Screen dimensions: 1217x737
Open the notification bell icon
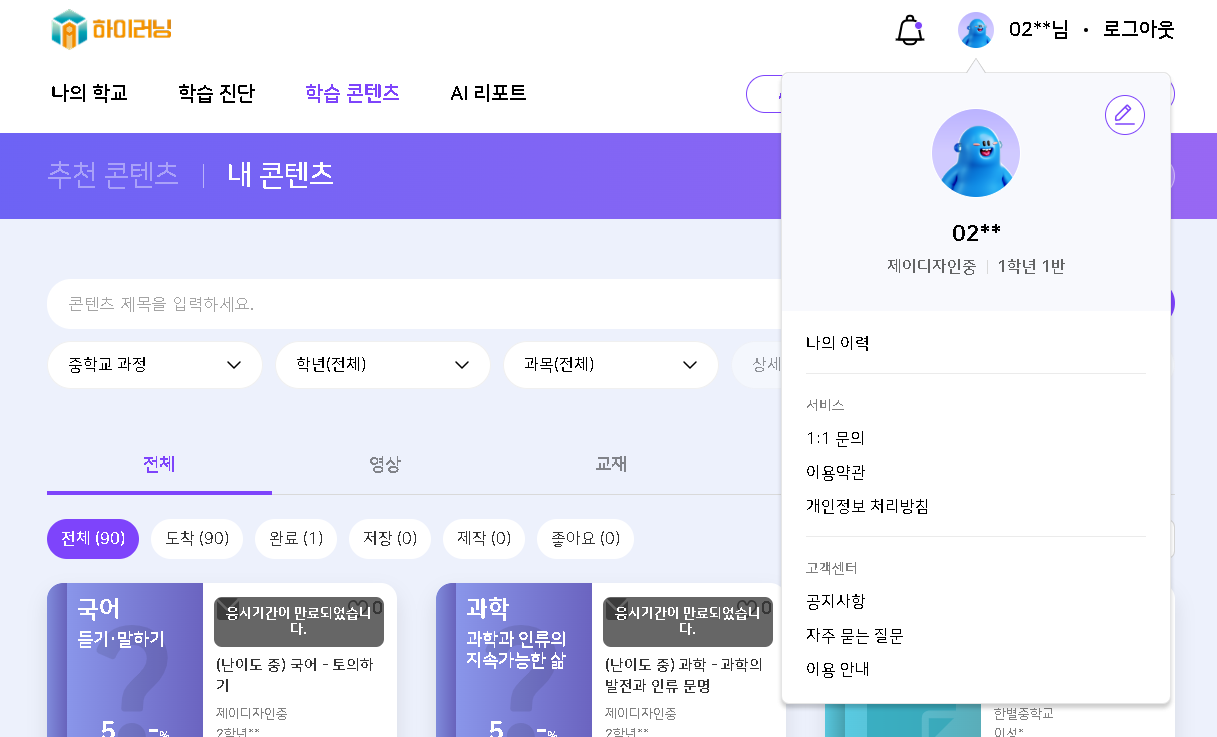tap(909, 30)
